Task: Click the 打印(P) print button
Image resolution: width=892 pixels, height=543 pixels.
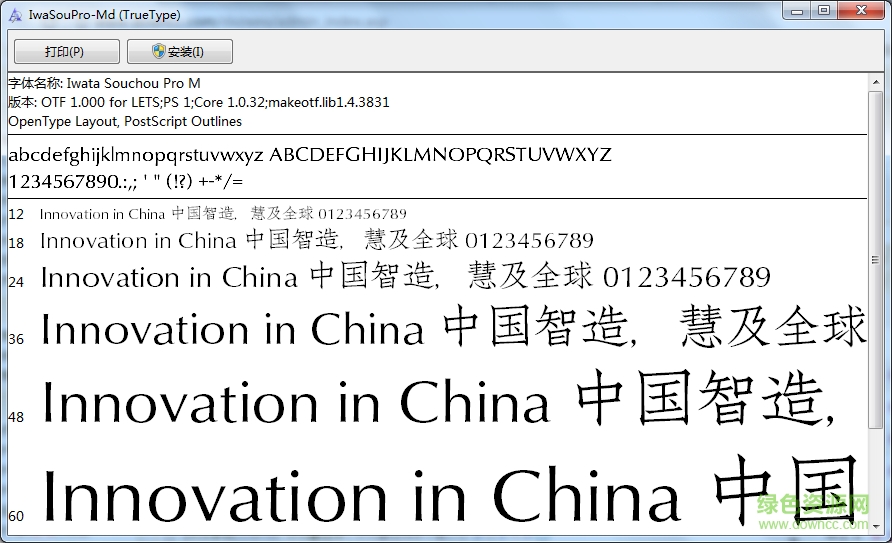Action: (67, 52)
